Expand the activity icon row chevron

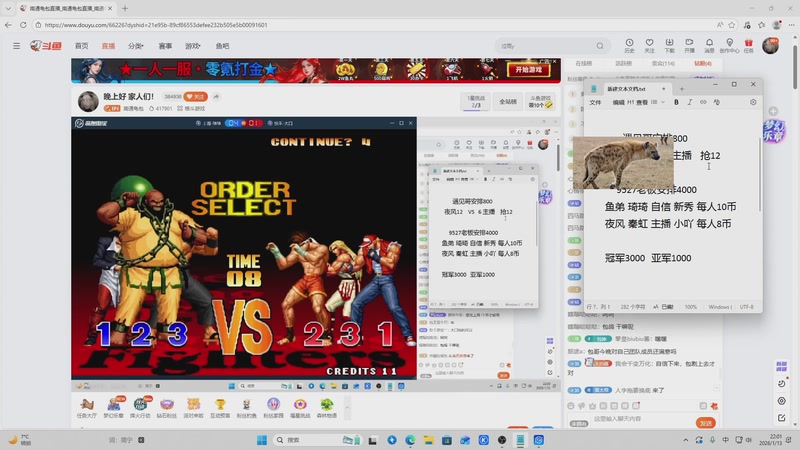347,408
